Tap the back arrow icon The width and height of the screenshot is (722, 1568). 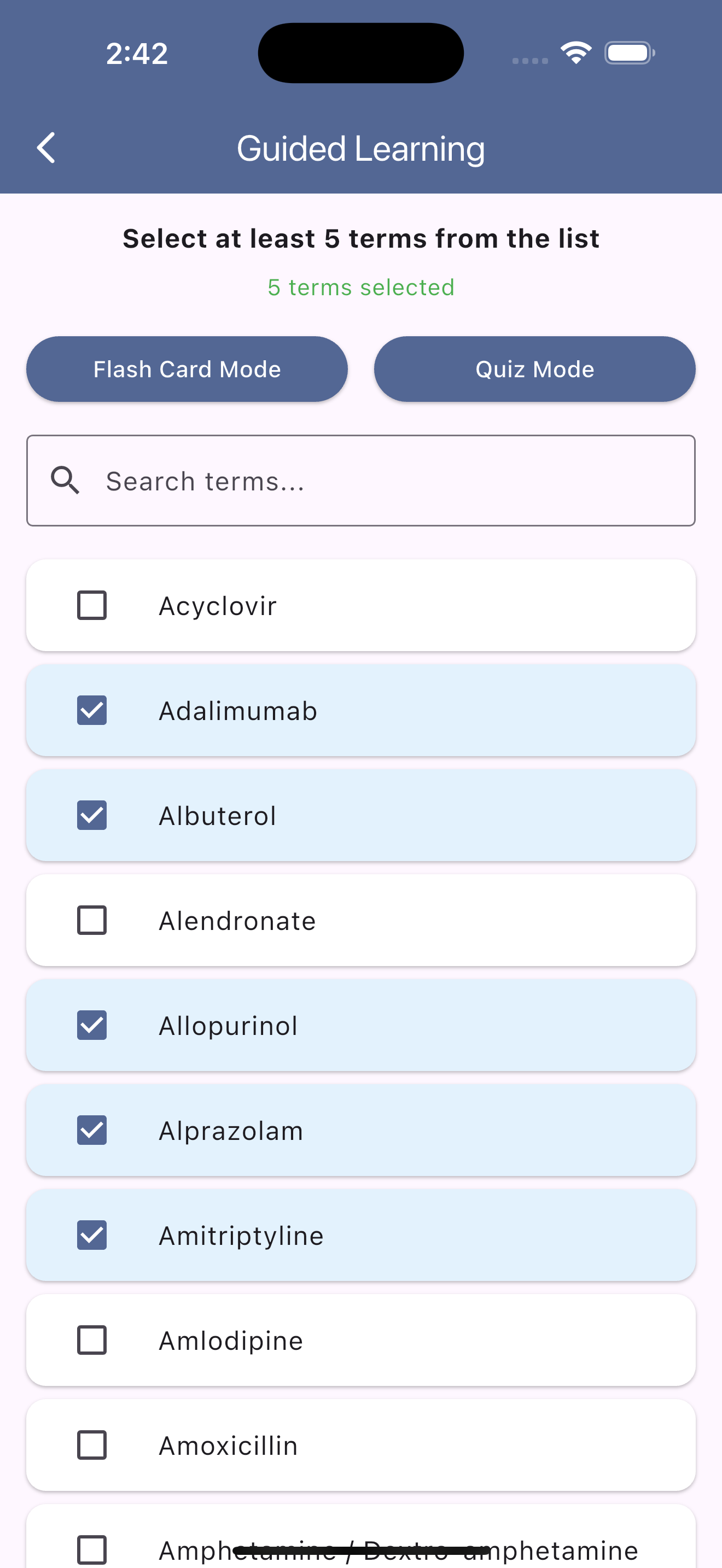point(46,148)
